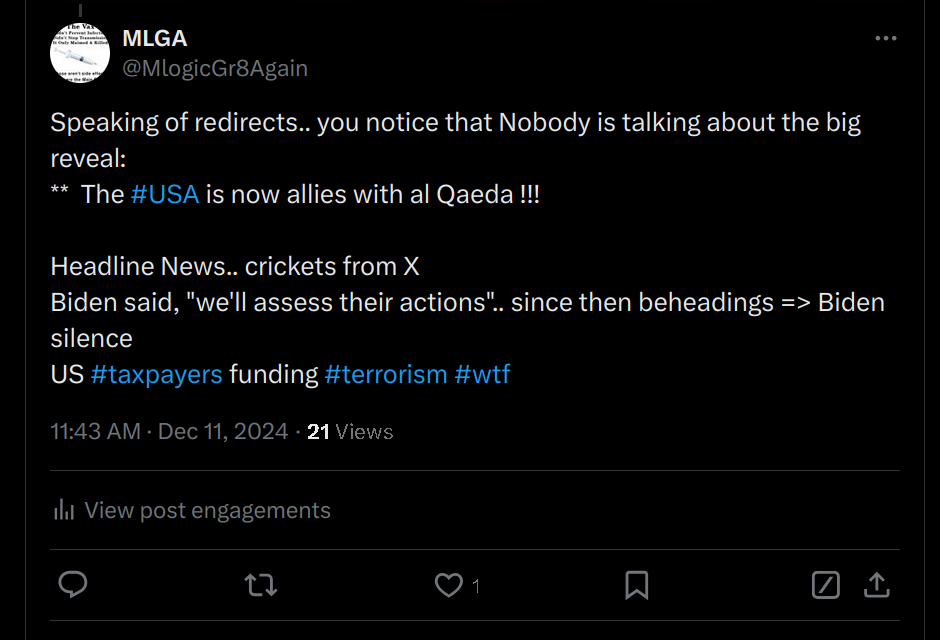Click the bar chart analytics icon
940x640 pixels.
64,511
